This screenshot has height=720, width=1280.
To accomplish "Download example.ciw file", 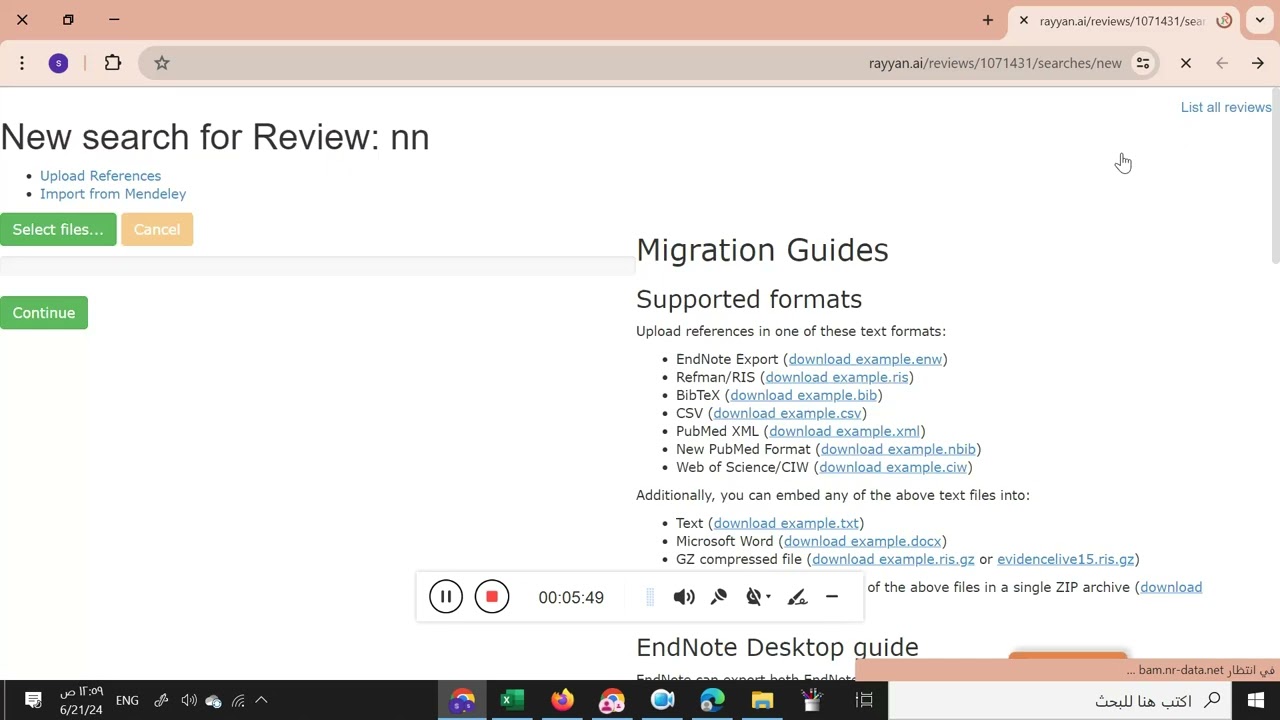I will (x=893, y=467).
